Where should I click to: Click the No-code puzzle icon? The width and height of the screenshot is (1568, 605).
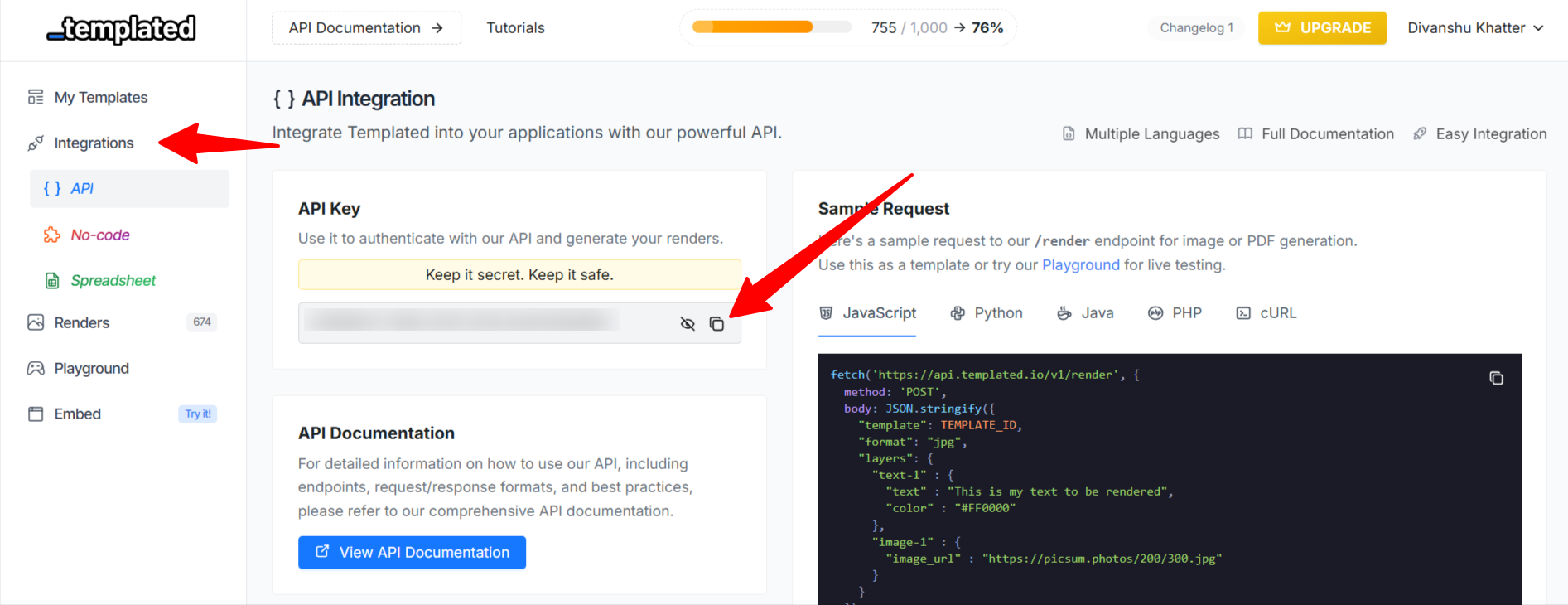point(52,235)
